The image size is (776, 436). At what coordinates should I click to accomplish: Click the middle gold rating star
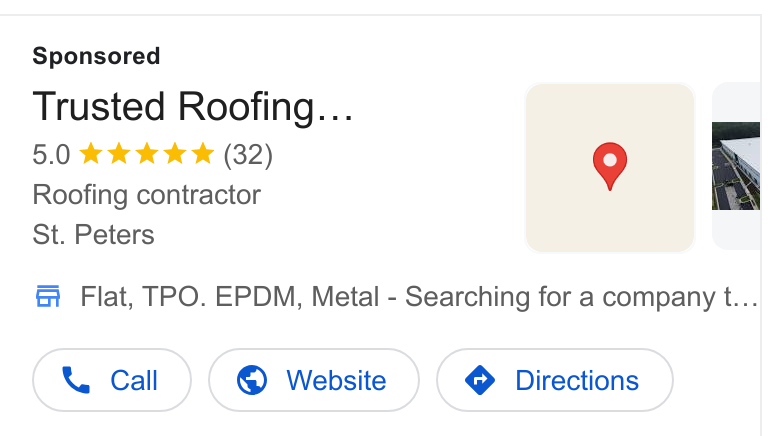coord(147,153)
